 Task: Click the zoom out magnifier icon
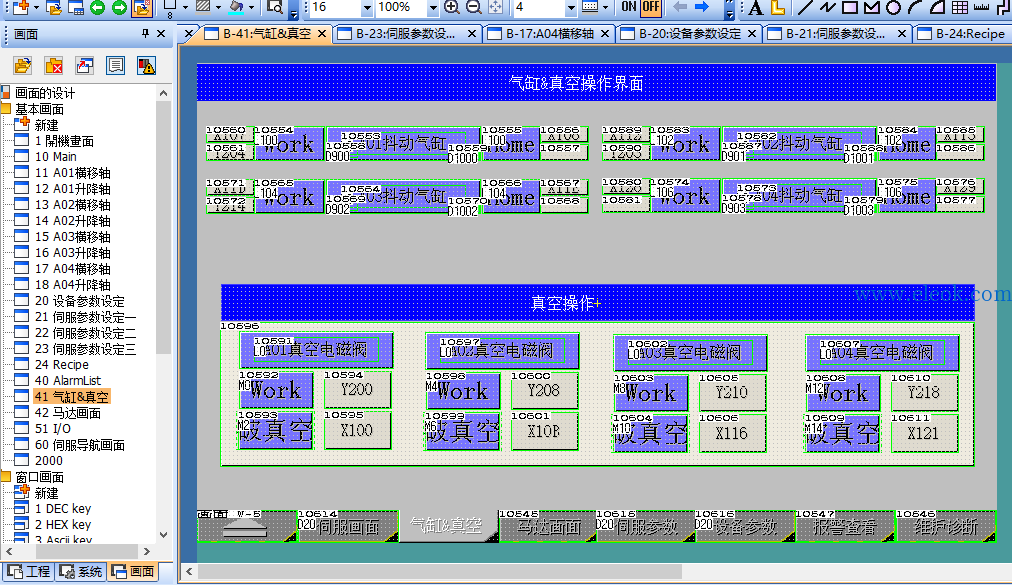(474, 8)
